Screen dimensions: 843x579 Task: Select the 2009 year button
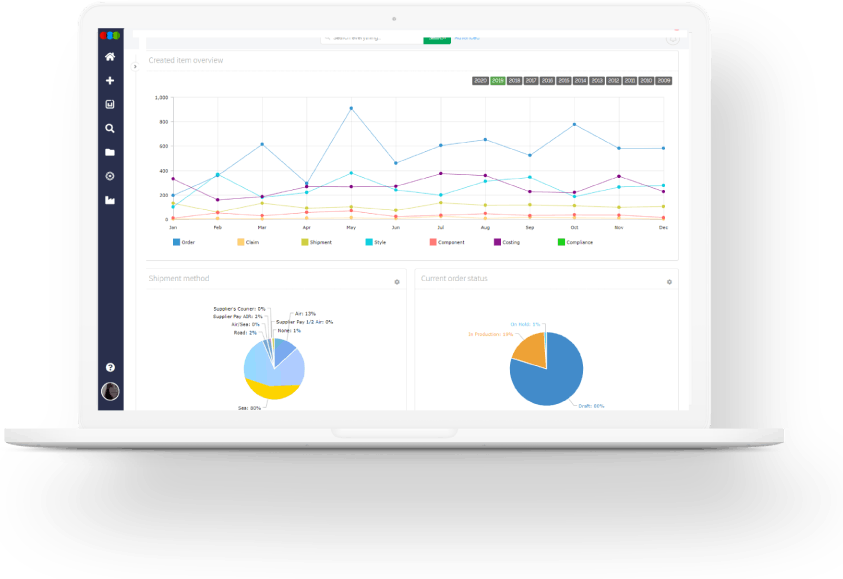point(664,81)
